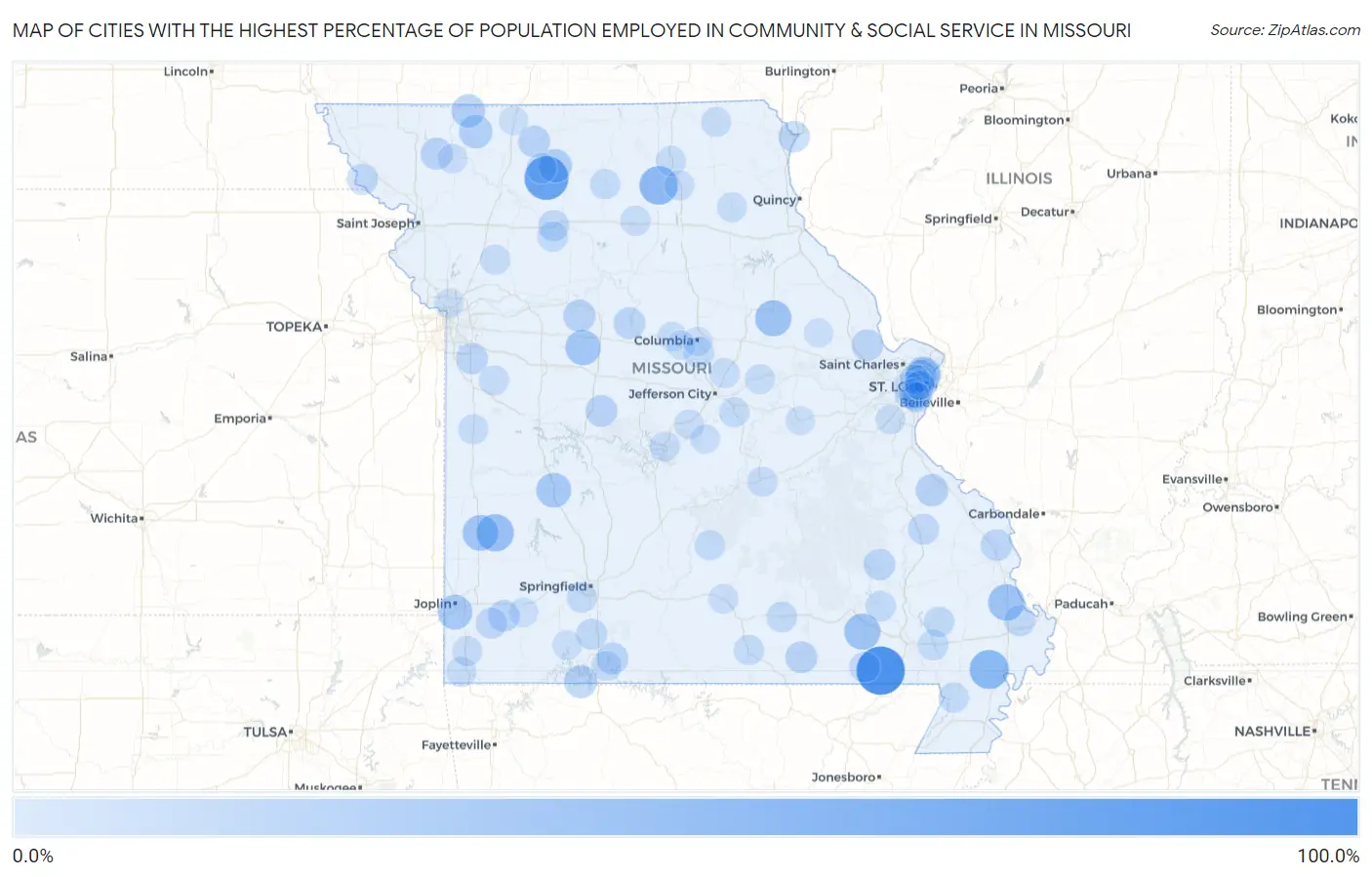
Task: Click the Quincy label
Action: 775,200
